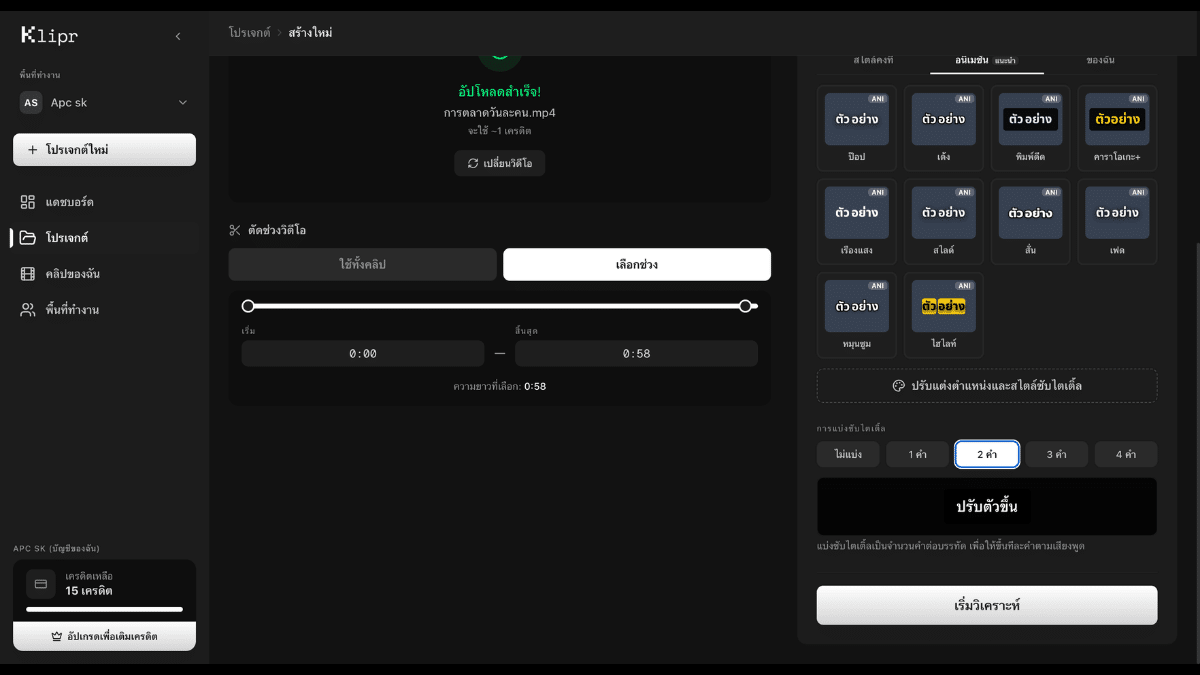
Task: Click the โปรเจกต์ folder icon in sidebar
Action: (x=28, y=238)
